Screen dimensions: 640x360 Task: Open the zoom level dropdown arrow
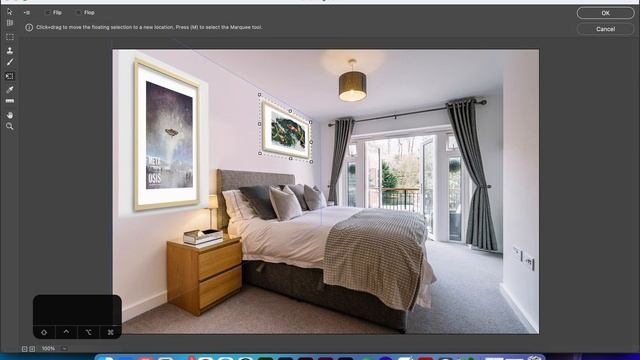[64, 349]
